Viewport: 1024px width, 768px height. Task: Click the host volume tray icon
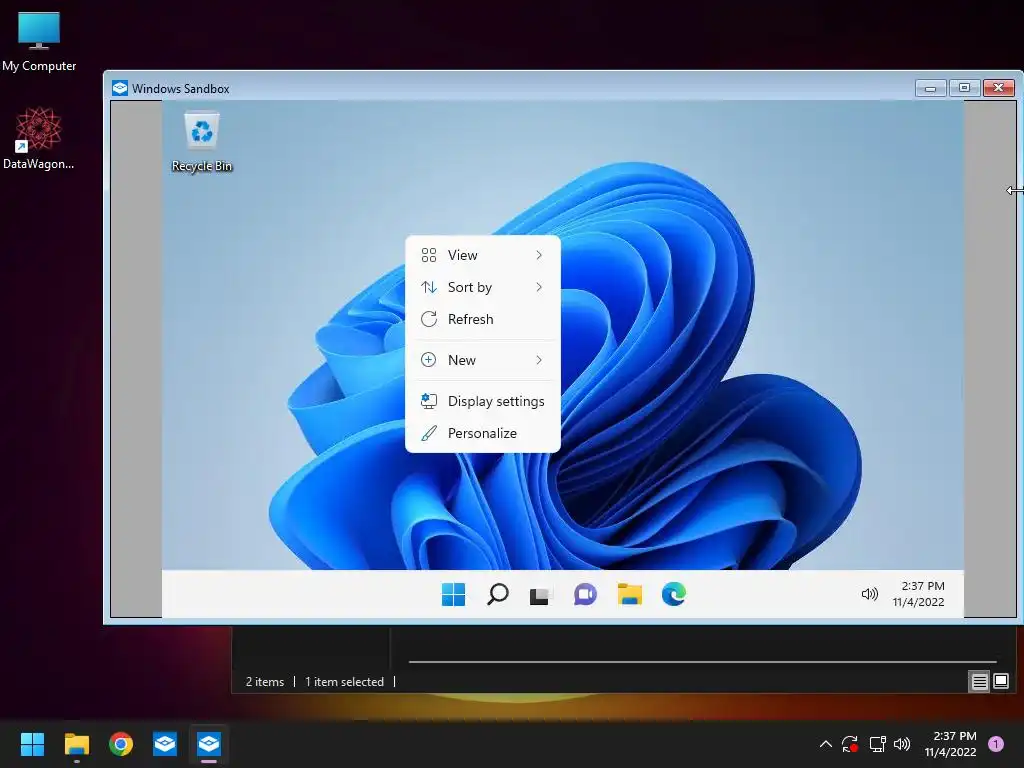tap(902, 744)
